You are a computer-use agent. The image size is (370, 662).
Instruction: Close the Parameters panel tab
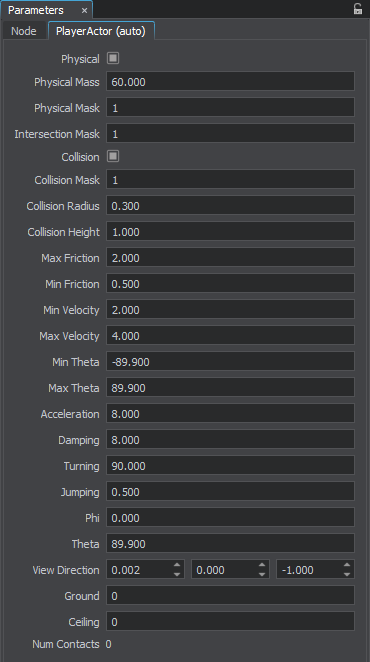(84, 11)
